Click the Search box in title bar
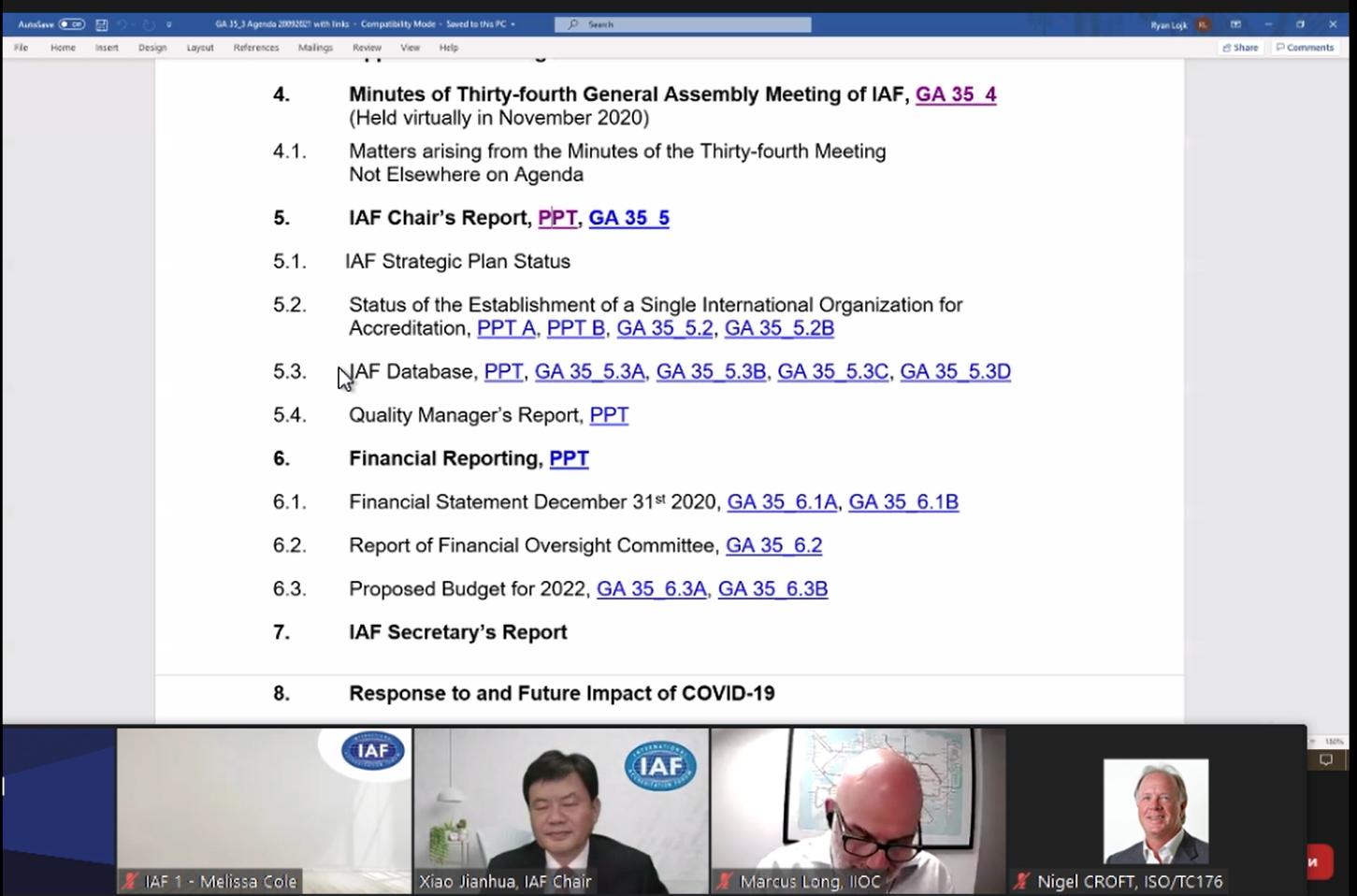 (x=683, y=24)
